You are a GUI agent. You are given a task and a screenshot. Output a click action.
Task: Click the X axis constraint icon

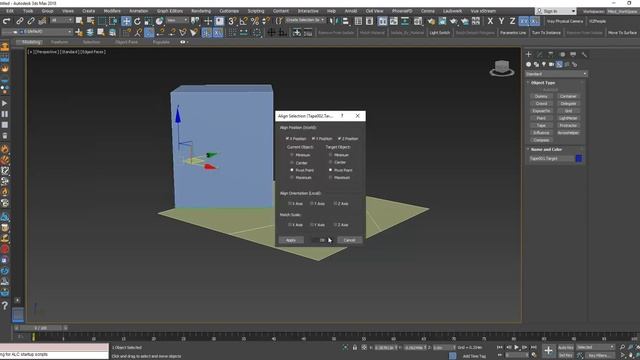[490, 21]
